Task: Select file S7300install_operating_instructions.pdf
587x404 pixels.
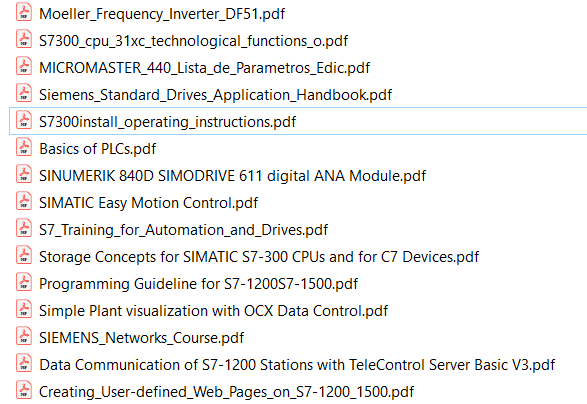Action: 167,122
